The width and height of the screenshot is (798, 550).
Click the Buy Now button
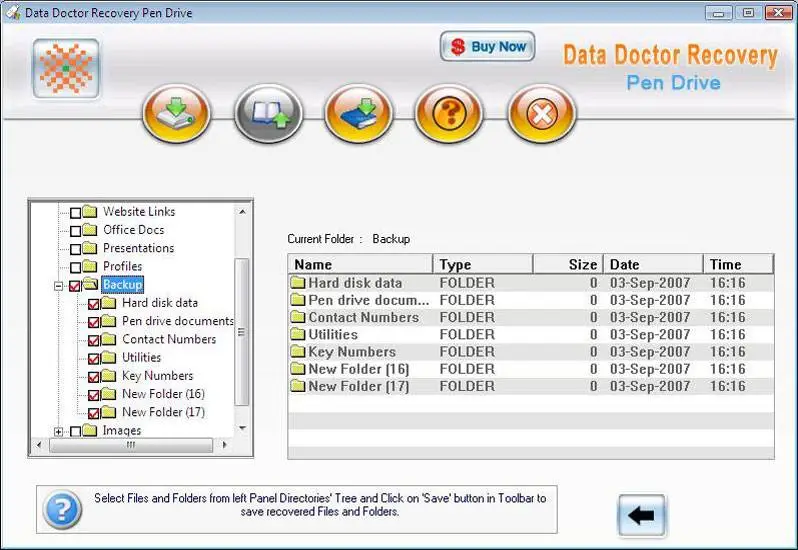click(487, 46)
